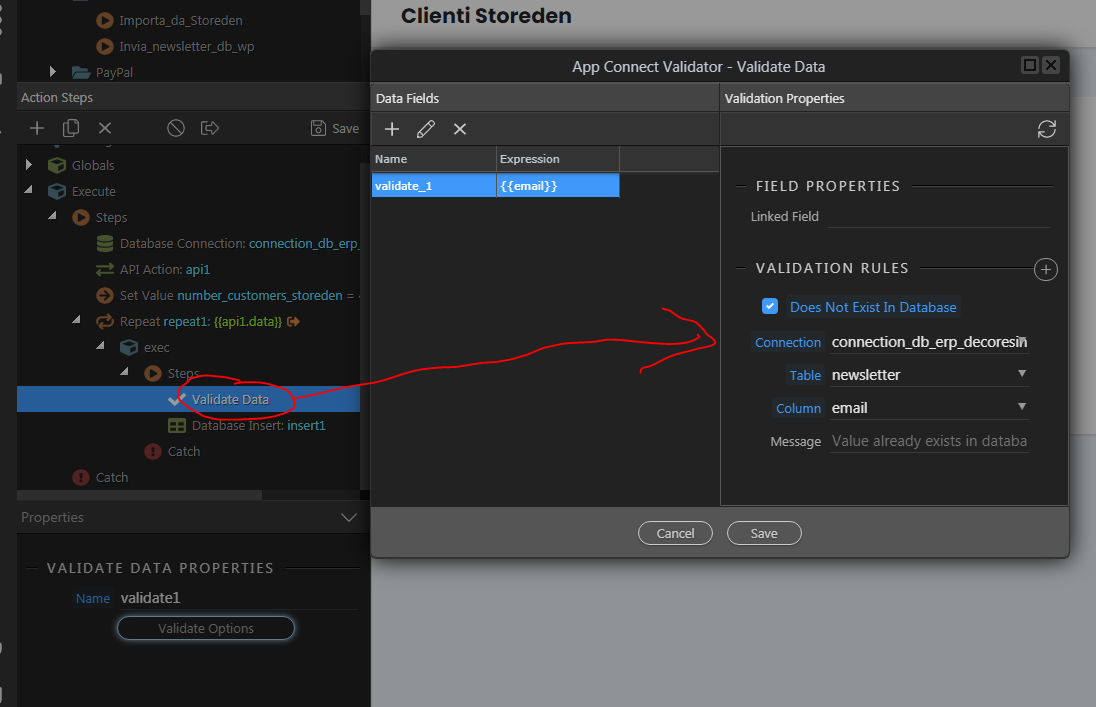Open the Column email dropdown

[929, 408]
